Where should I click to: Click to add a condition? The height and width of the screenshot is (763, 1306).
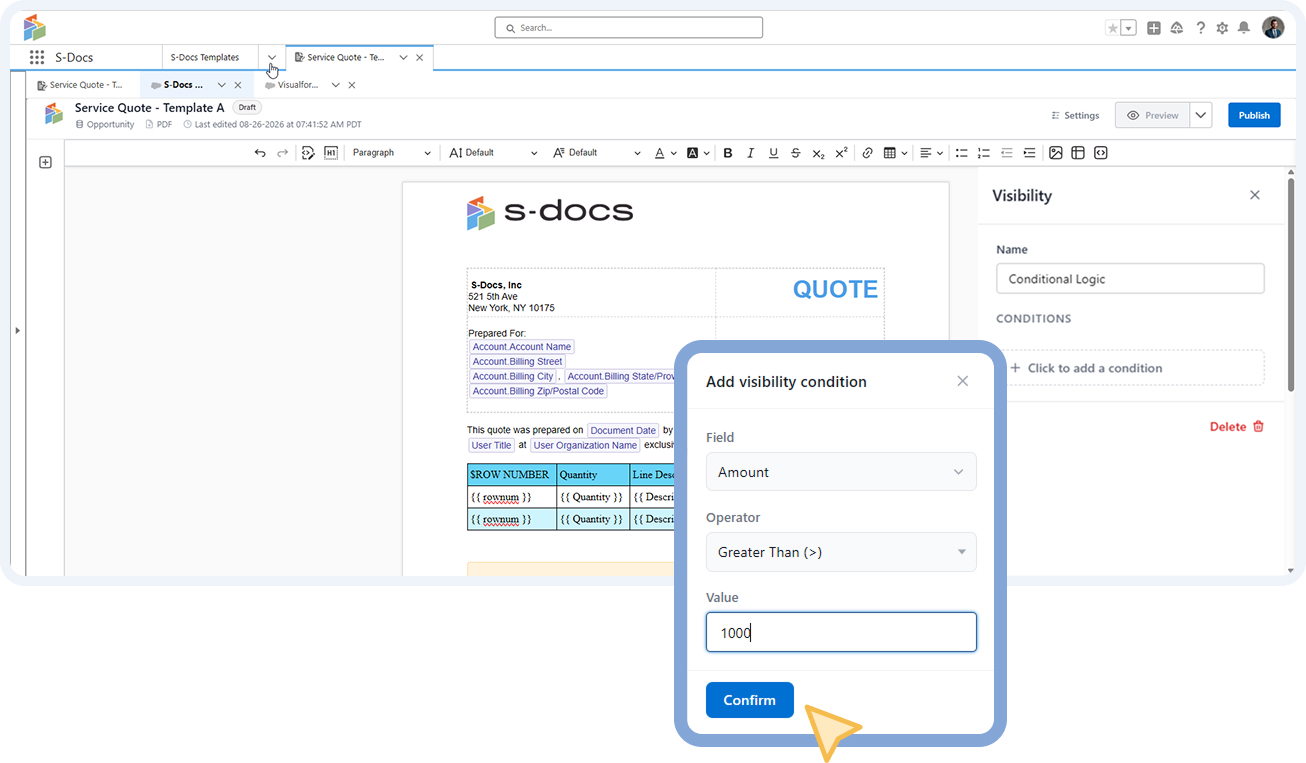coord(1130,368)
